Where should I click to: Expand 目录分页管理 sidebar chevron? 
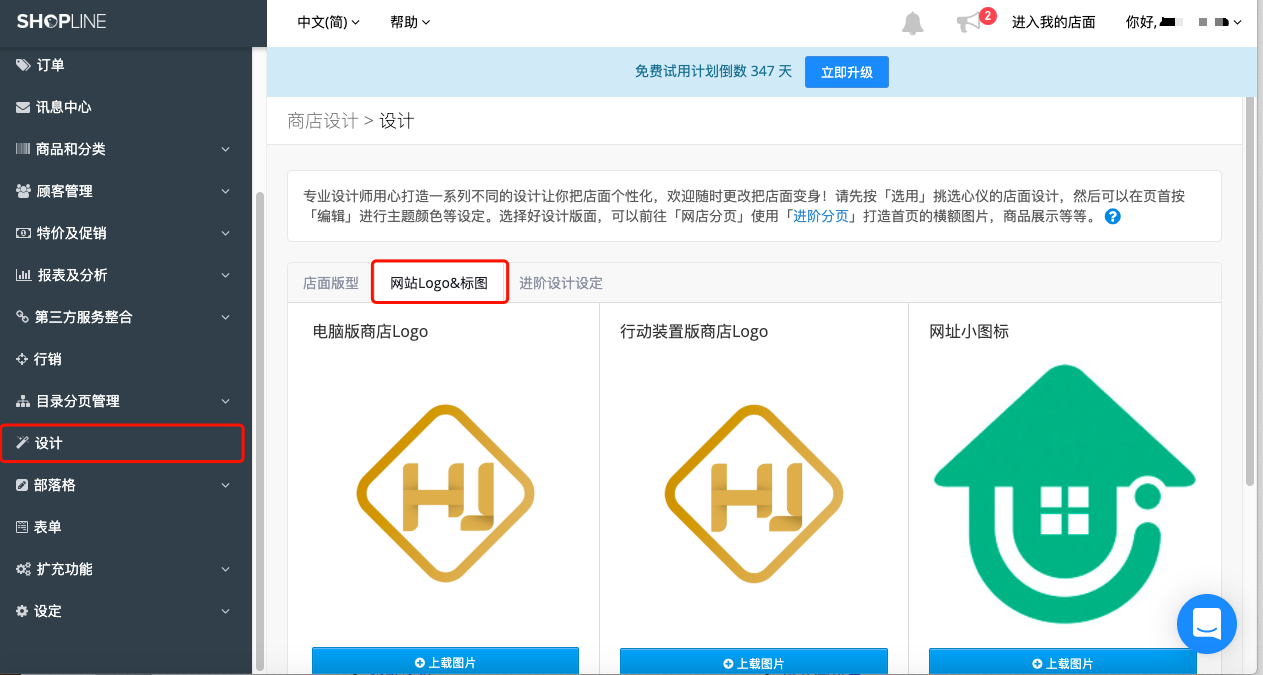coord(225,401)
